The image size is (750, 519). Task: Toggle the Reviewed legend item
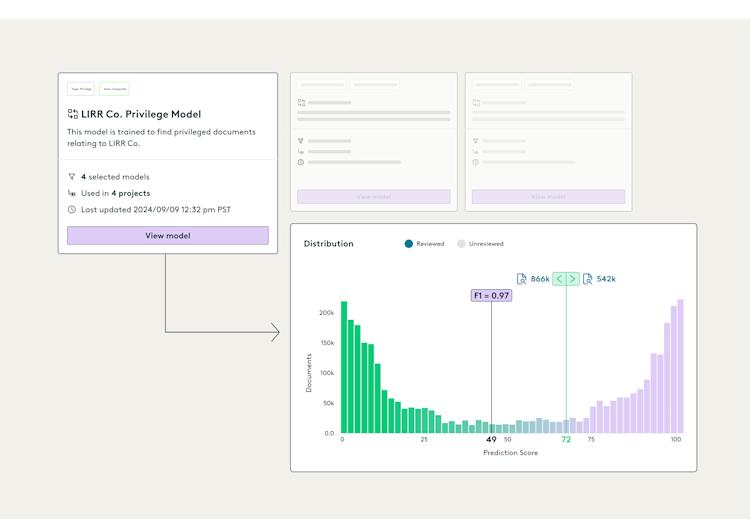(x=424, y=243)
